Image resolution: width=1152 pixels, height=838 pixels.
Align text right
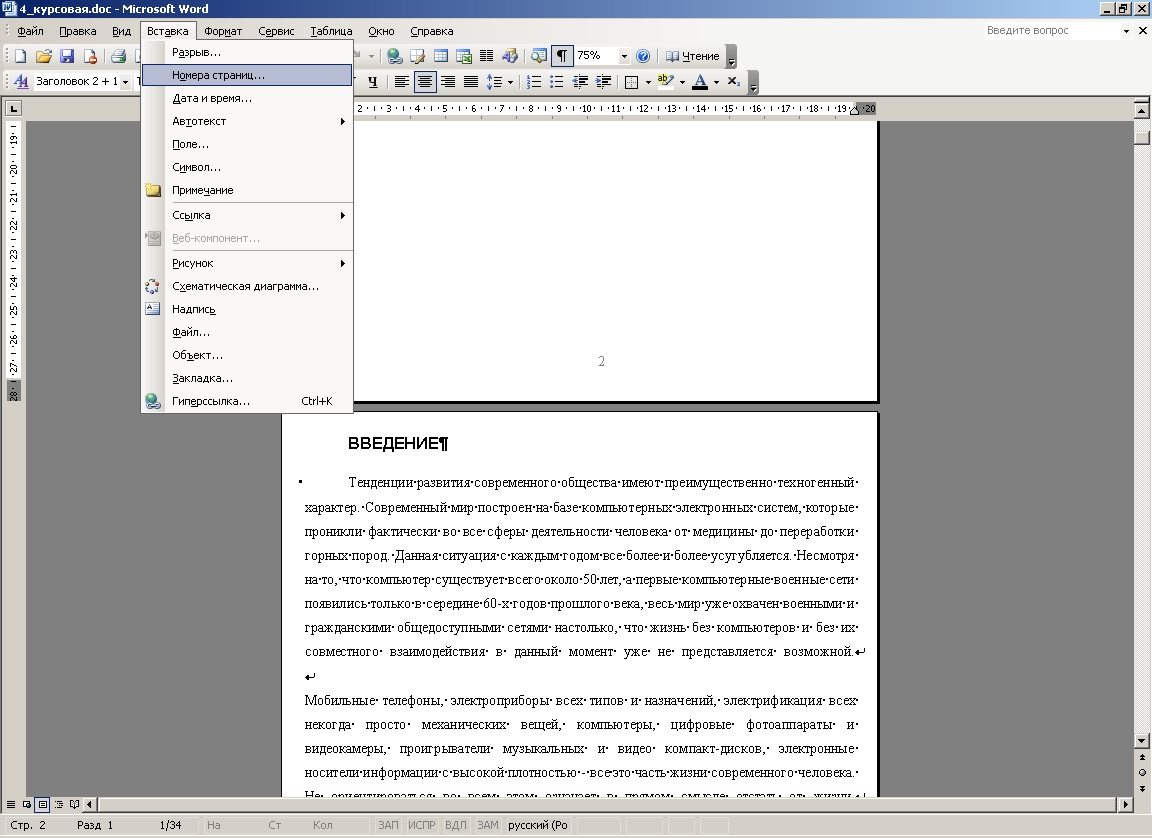click(447, 82)
